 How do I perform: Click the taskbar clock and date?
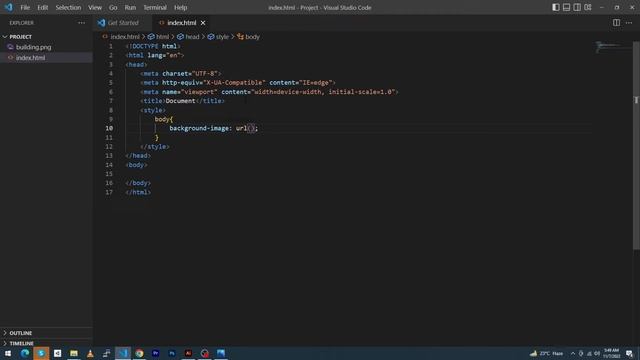(611, 353)
